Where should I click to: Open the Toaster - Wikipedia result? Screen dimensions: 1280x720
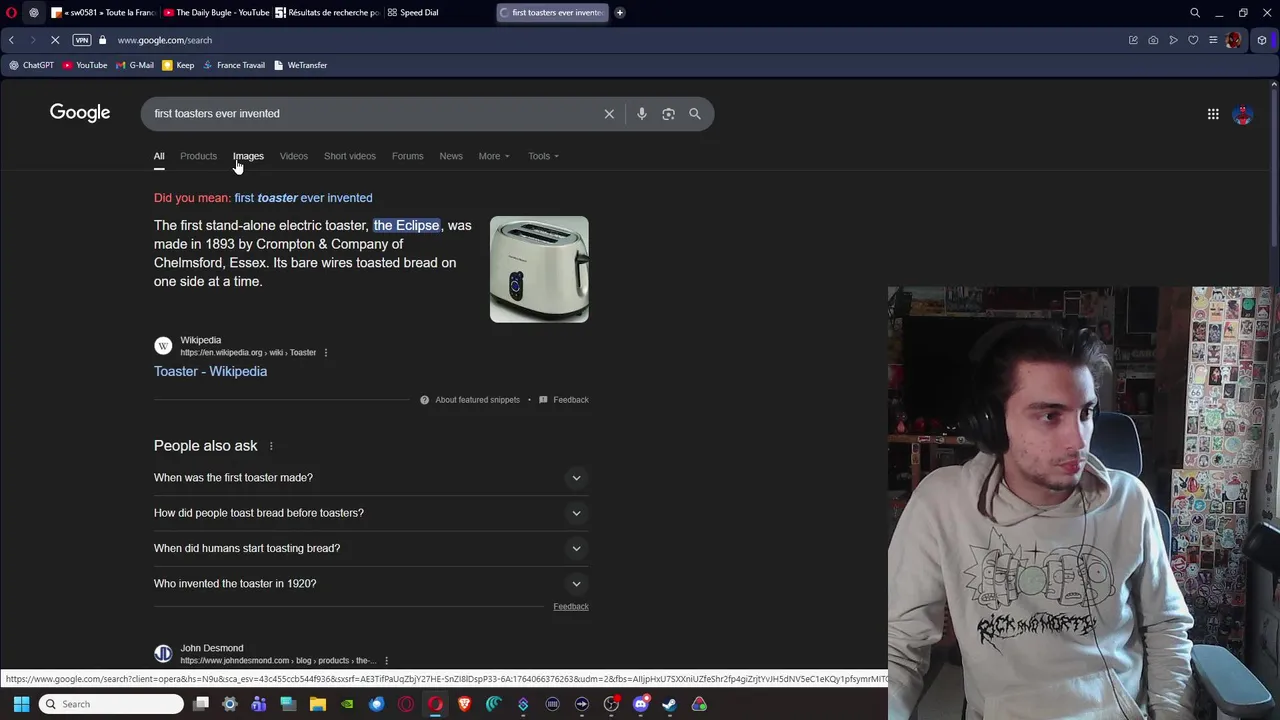210,372
